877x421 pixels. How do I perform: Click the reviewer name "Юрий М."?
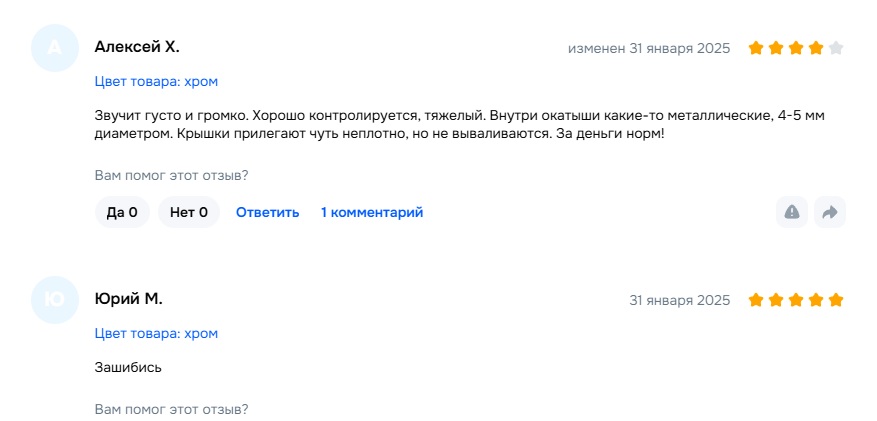(x=128, y=299)
